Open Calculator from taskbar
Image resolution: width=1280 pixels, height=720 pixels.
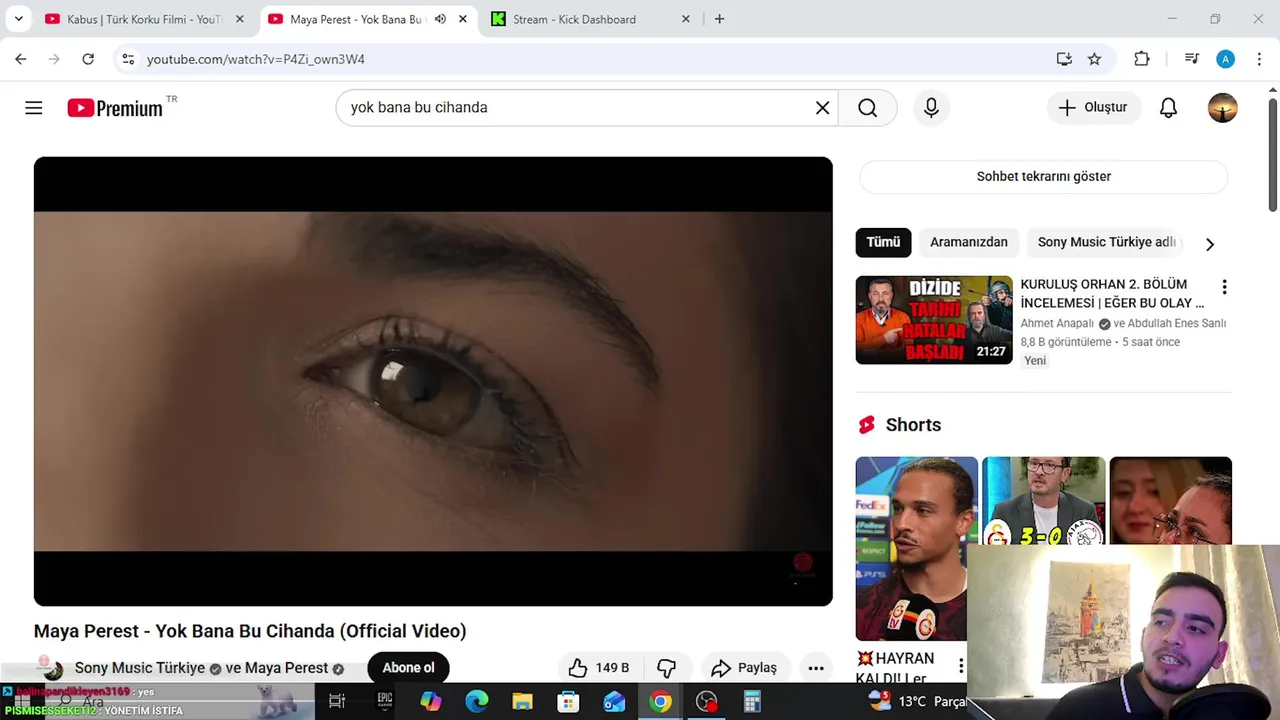pyautogui.click(x=752, y=702)
